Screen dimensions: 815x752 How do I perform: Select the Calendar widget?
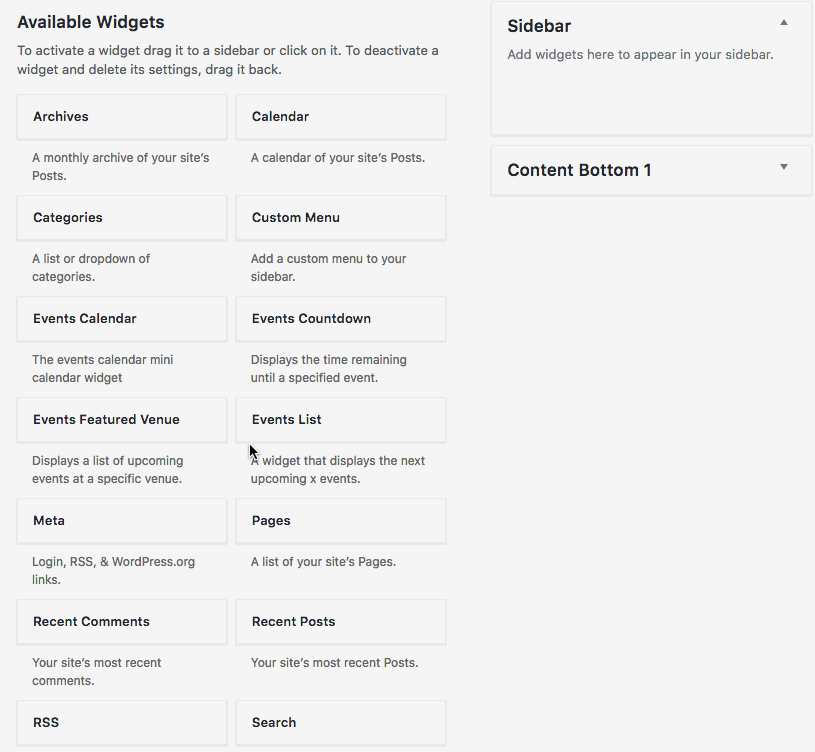[x=340, y=116]
